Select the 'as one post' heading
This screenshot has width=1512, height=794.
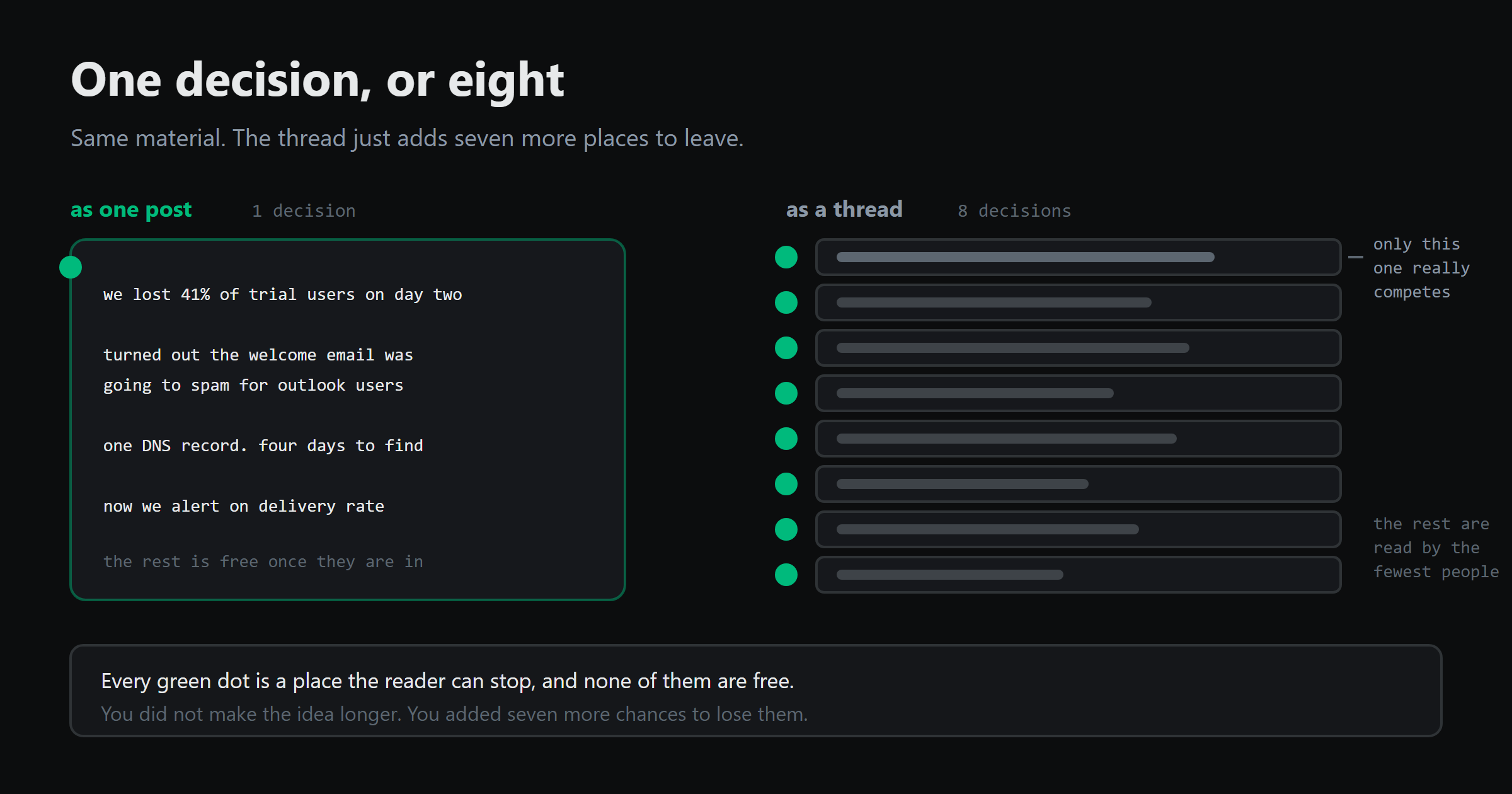(131, 210)
